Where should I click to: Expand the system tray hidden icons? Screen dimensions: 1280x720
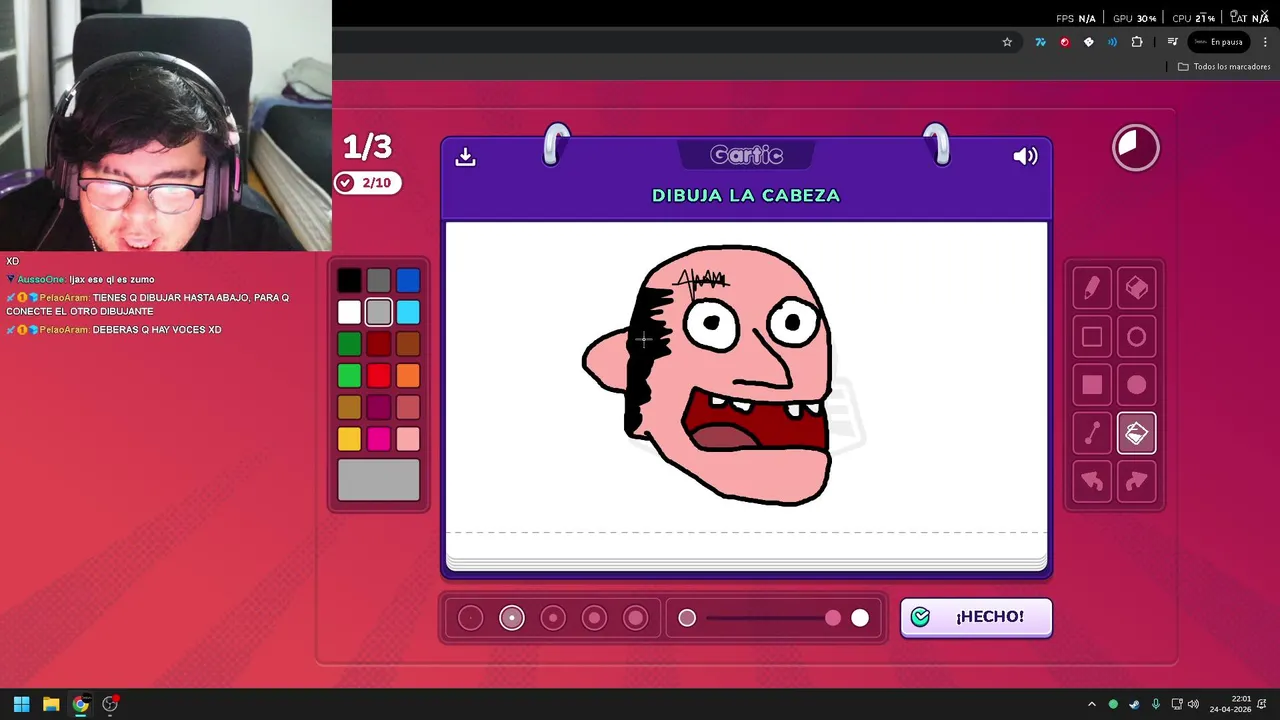(1091, 704)
